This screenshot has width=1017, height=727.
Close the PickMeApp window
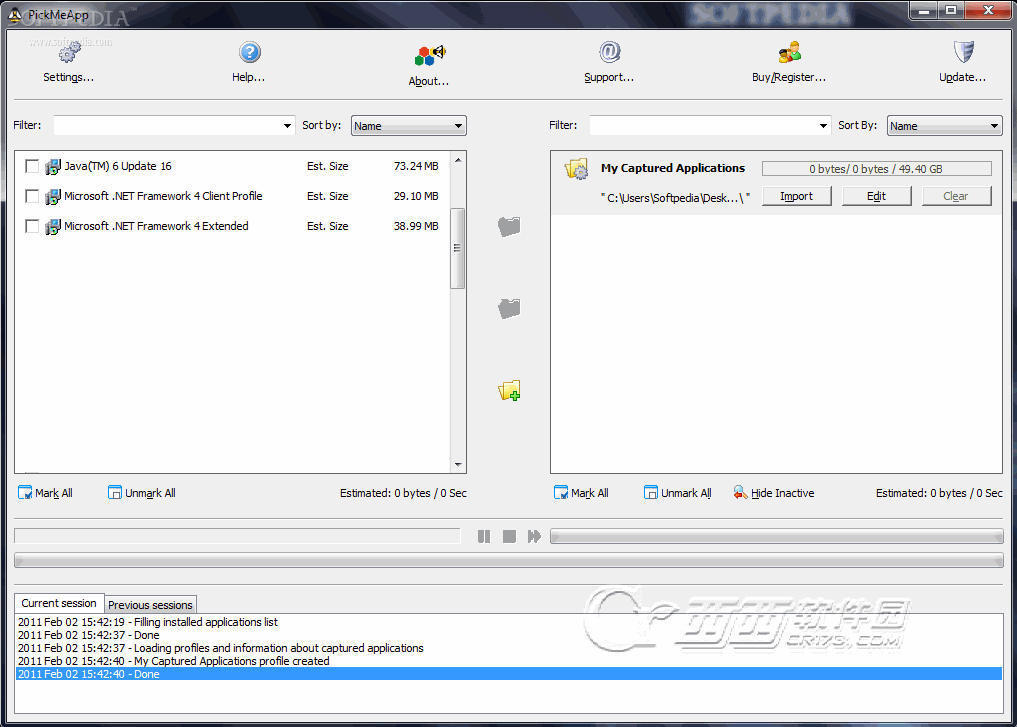pyautogui.click(x=988, y=10)
